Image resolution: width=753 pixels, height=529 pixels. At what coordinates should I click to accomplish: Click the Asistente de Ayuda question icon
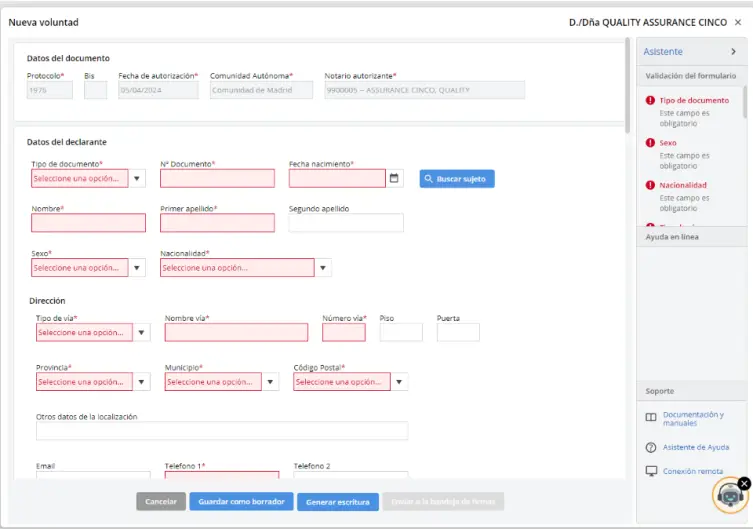coord(651,447)
